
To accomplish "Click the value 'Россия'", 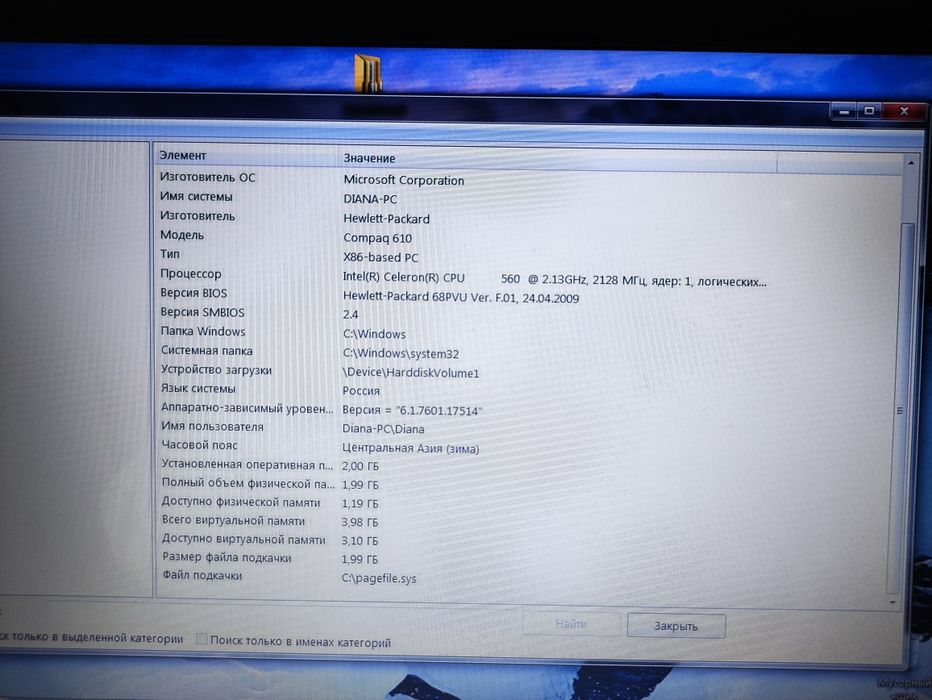I will pyautogui.click(x=361, y=391).
